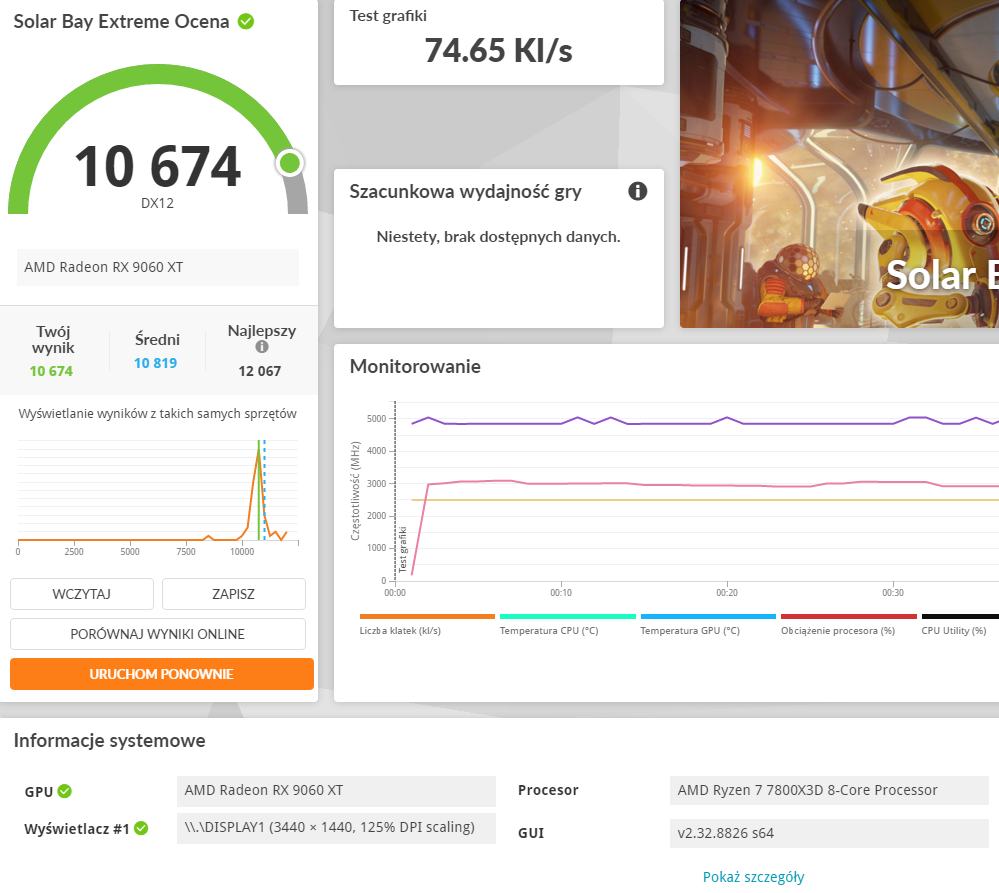Click the info icon next to Szacunkowa wydajność gry
The height and width of the screenshot is (893, 999).
(637, 191)
